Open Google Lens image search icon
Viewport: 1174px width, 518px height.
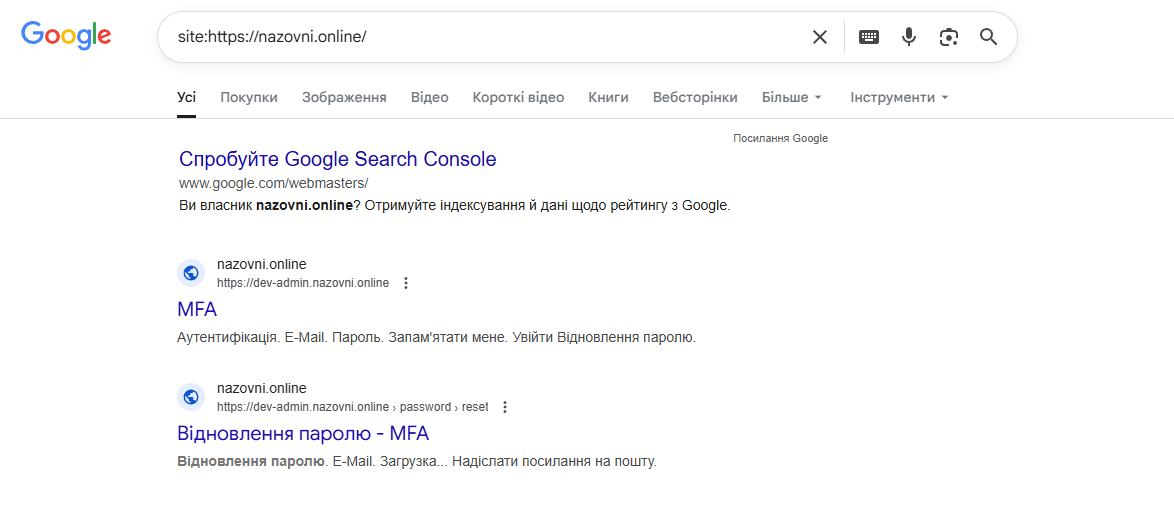point(949,37)
